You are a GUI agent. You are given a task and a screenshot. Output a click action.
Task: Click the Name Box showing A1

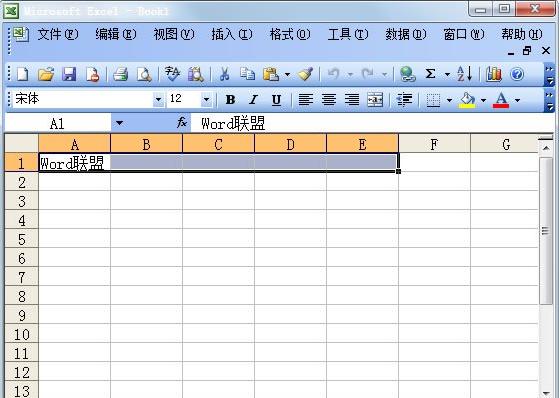click(58, 124)
